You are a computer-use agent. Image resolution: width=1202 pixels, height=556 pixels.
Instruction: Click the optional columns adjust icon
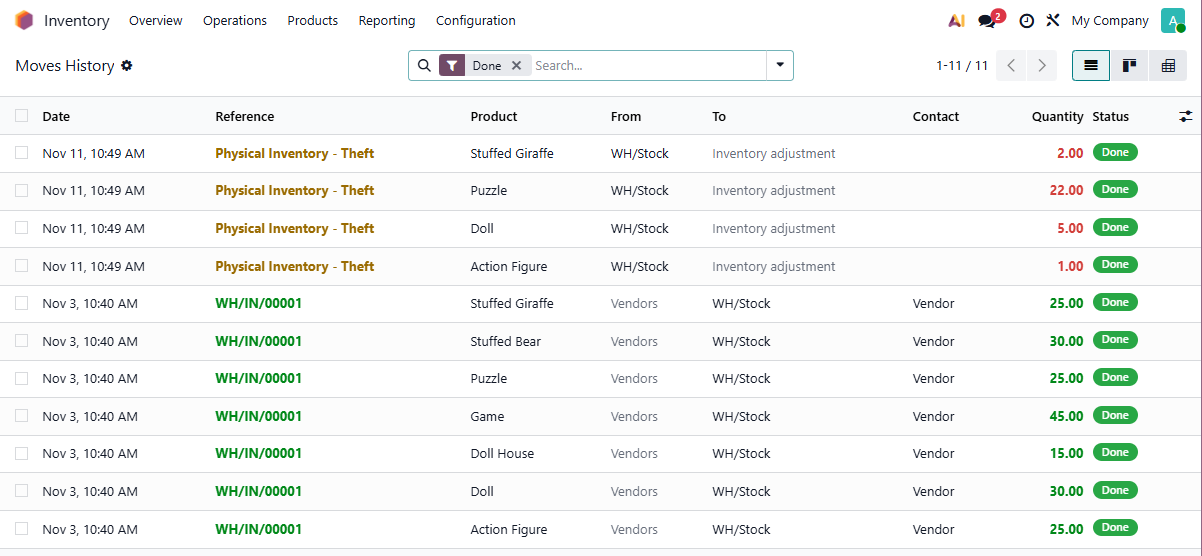1185,117
